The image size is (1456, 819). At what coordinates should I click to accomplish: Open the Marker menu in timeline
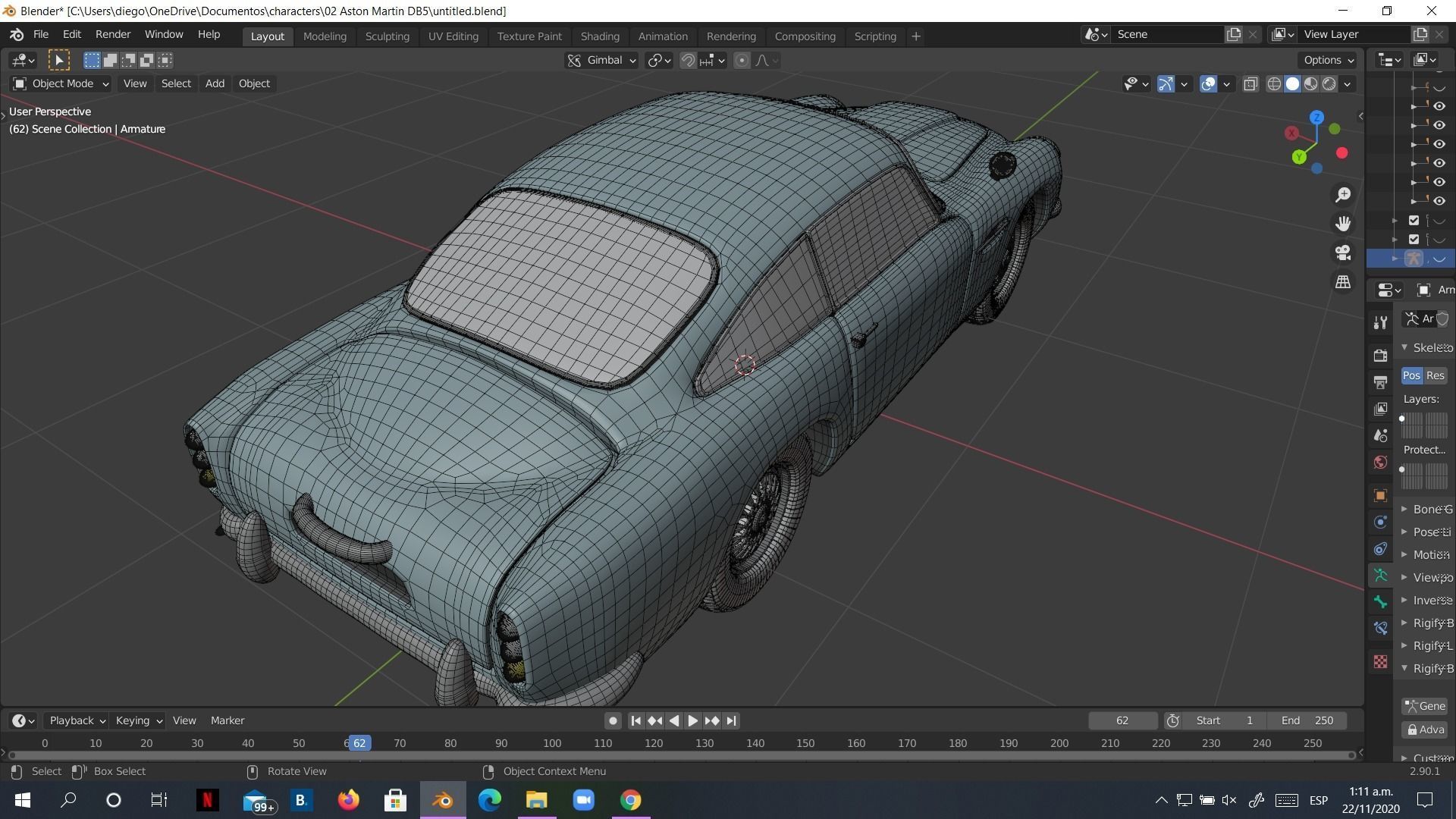227,721
